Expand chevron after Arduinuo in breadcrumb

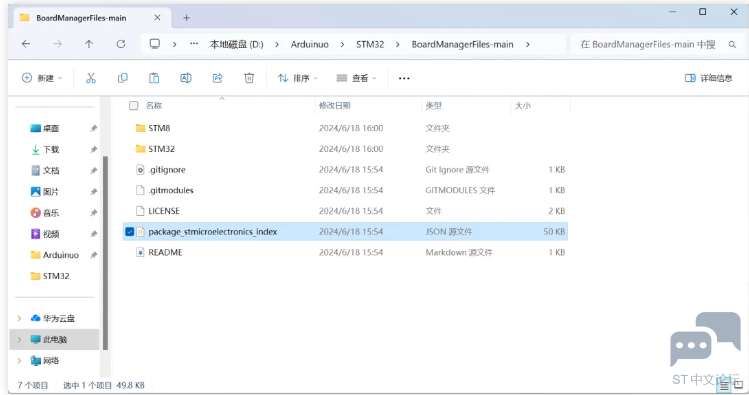[342, 44]
